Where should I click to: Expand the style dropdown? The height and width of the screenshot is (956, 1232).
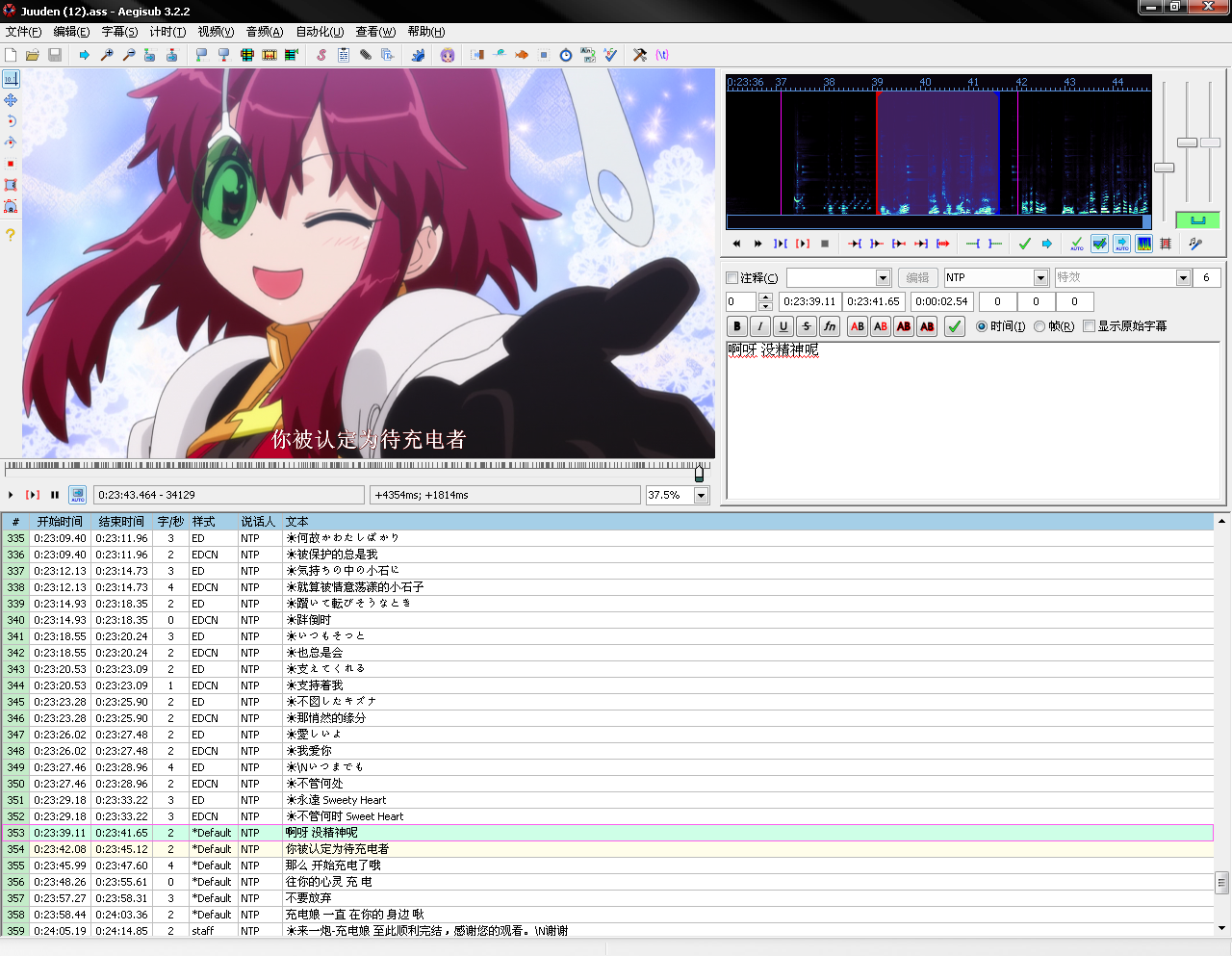point(883,277)
